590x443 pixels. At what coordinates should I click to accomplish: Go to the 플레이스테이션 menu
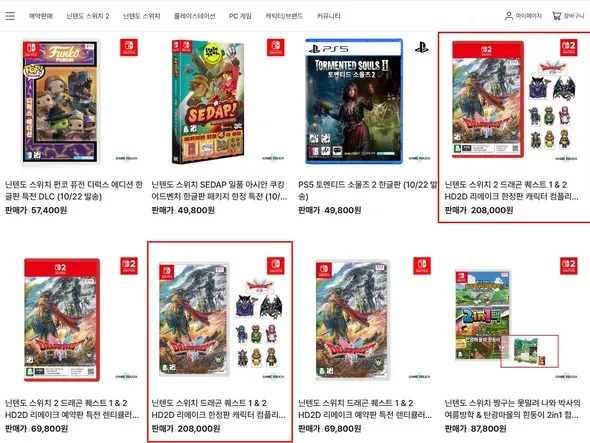click(195, 16)
